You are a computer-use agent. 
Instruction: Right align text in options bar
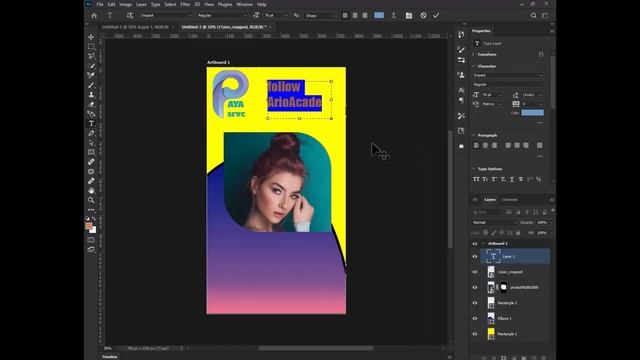365,16
